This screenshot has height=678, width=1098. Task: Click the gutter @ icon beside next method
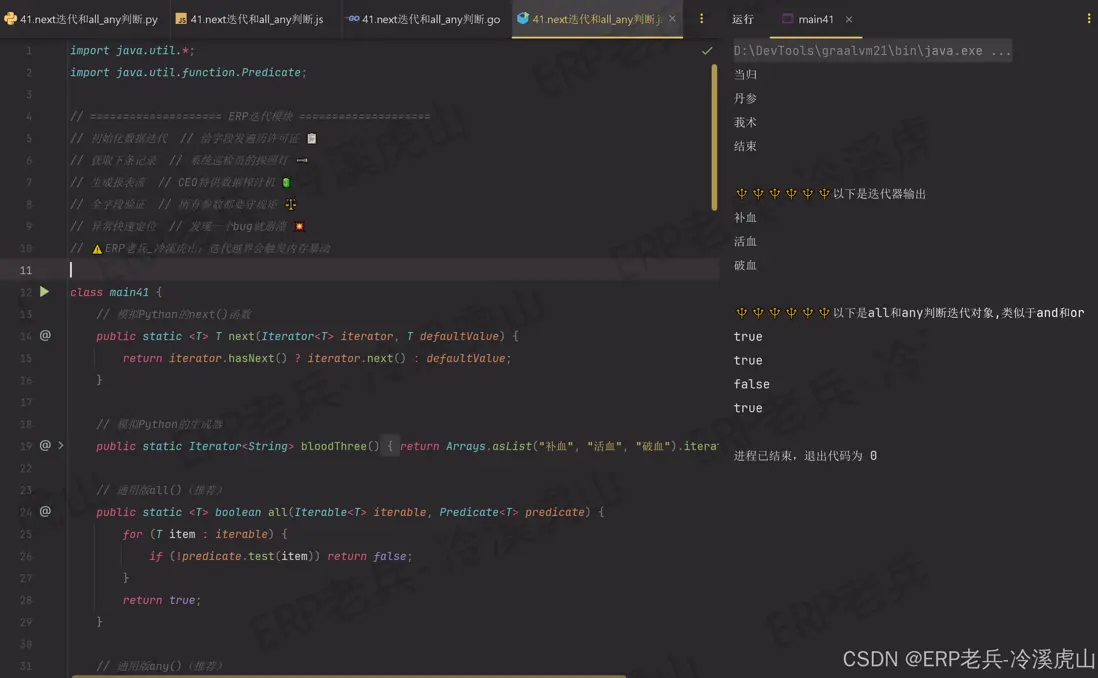(45, 335)
